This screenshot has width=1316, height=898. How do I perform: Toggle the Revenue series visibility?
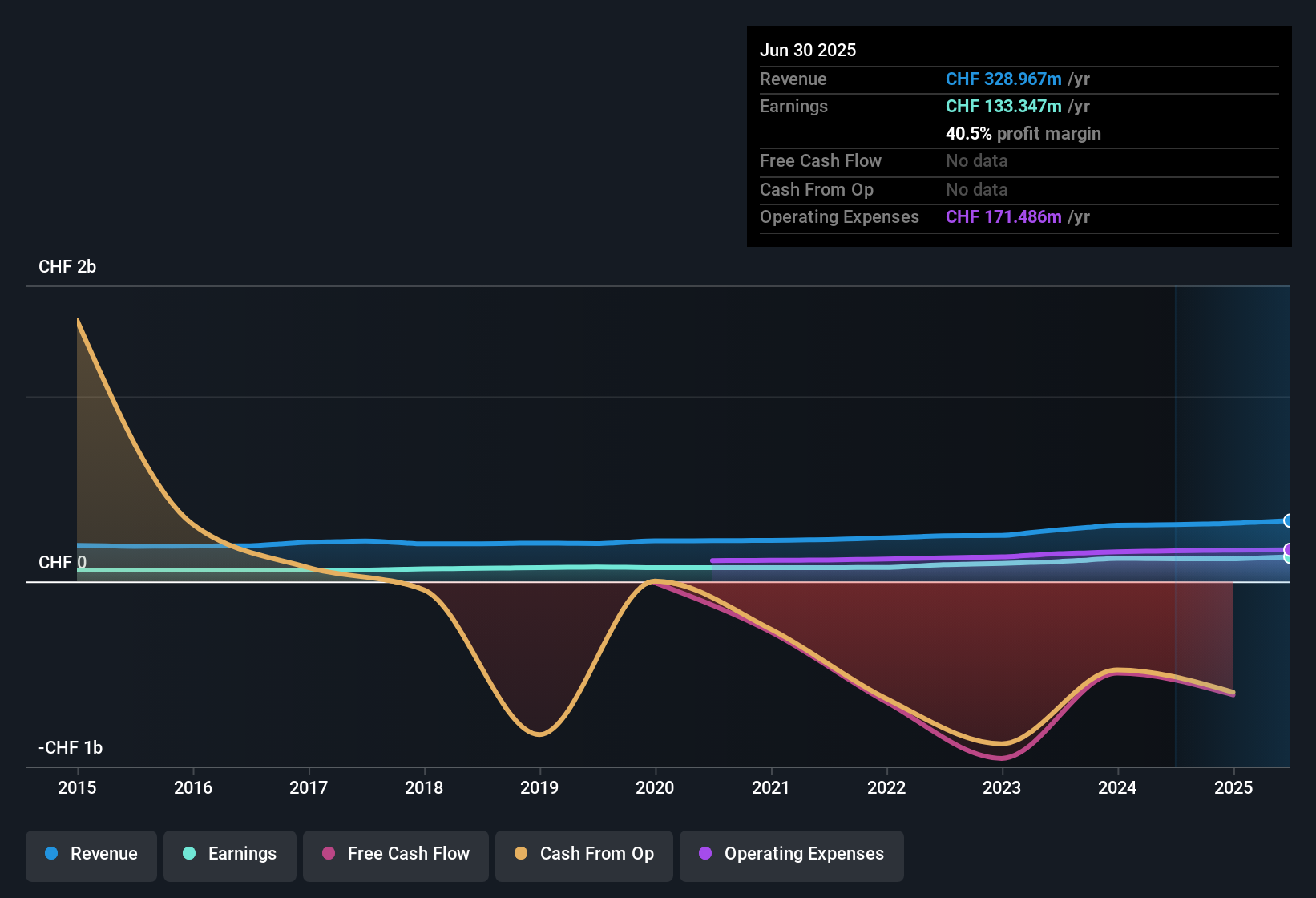coord(91,854)
